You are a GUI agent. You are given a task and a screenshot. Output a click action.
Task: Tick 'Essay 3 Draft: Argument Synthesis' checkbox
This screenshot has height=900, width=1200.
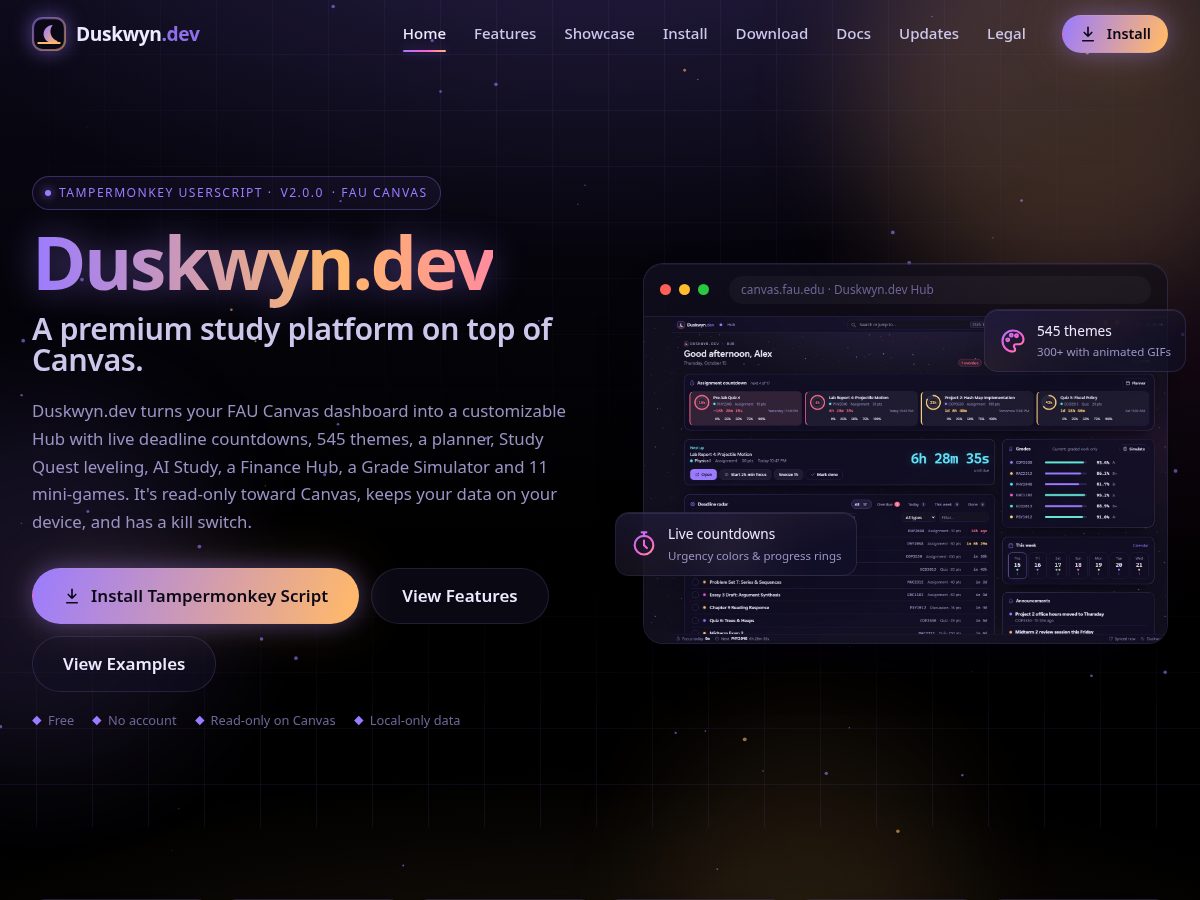[x=695, y=595]
